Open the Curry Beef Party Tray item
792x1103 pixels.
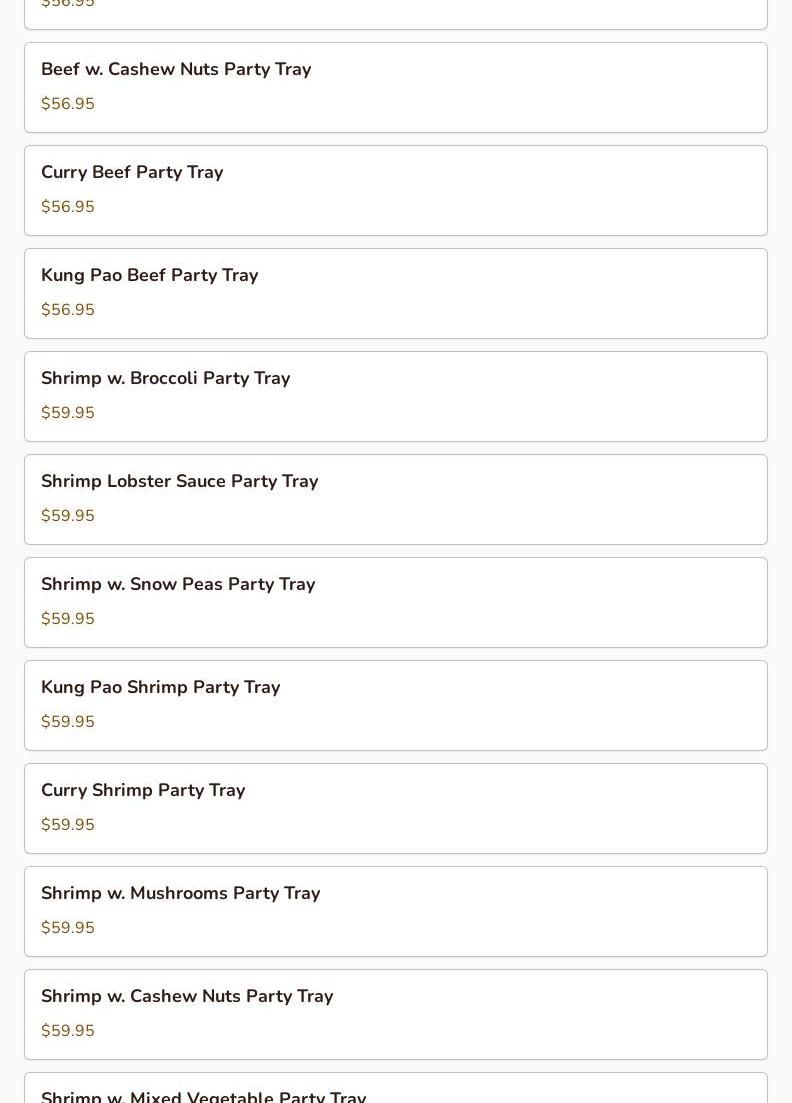[x=132, y=173]
